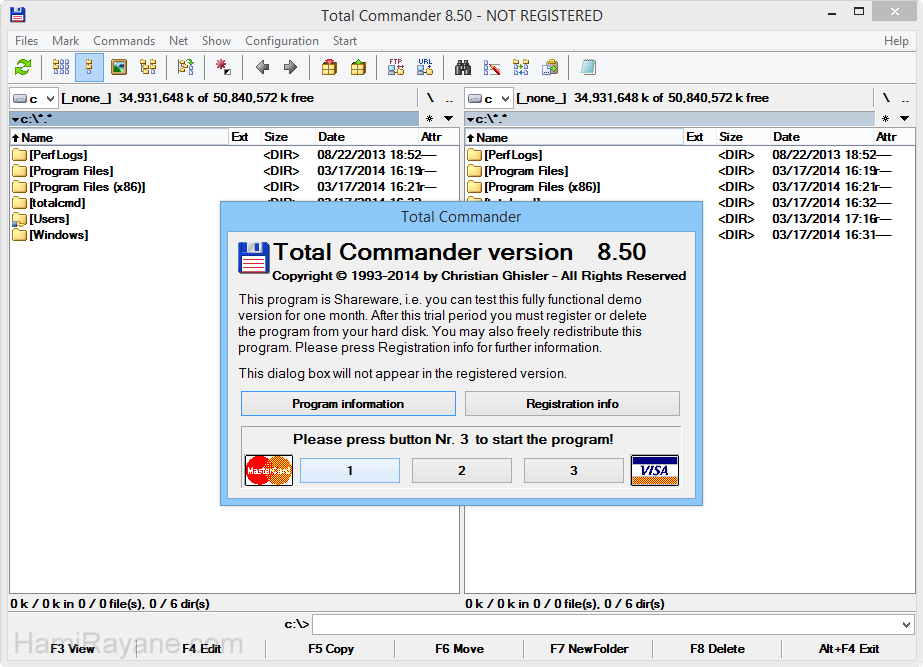Click the copy names to clipboard icon
The image size is (923, 667).
(550, 67)
